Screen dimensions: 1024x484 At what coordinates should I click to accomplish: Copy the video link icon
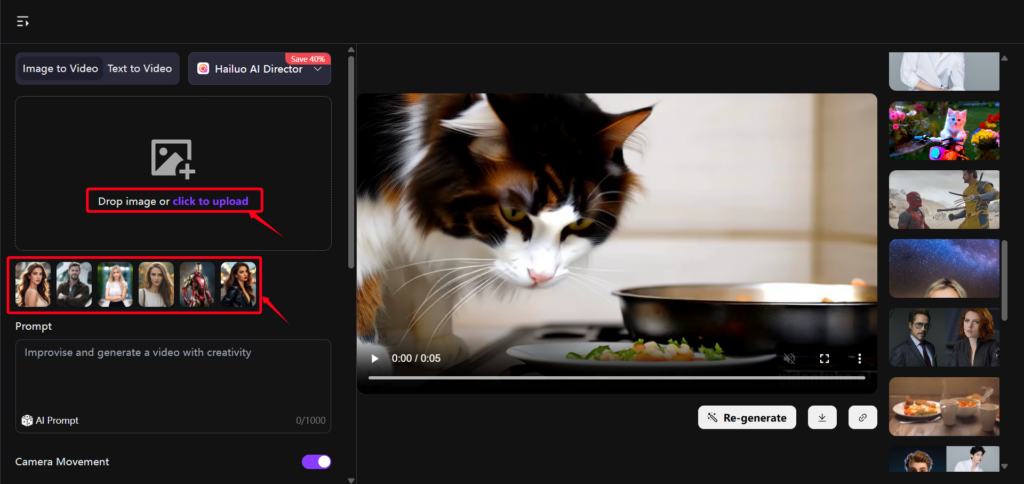coord(863,417)
